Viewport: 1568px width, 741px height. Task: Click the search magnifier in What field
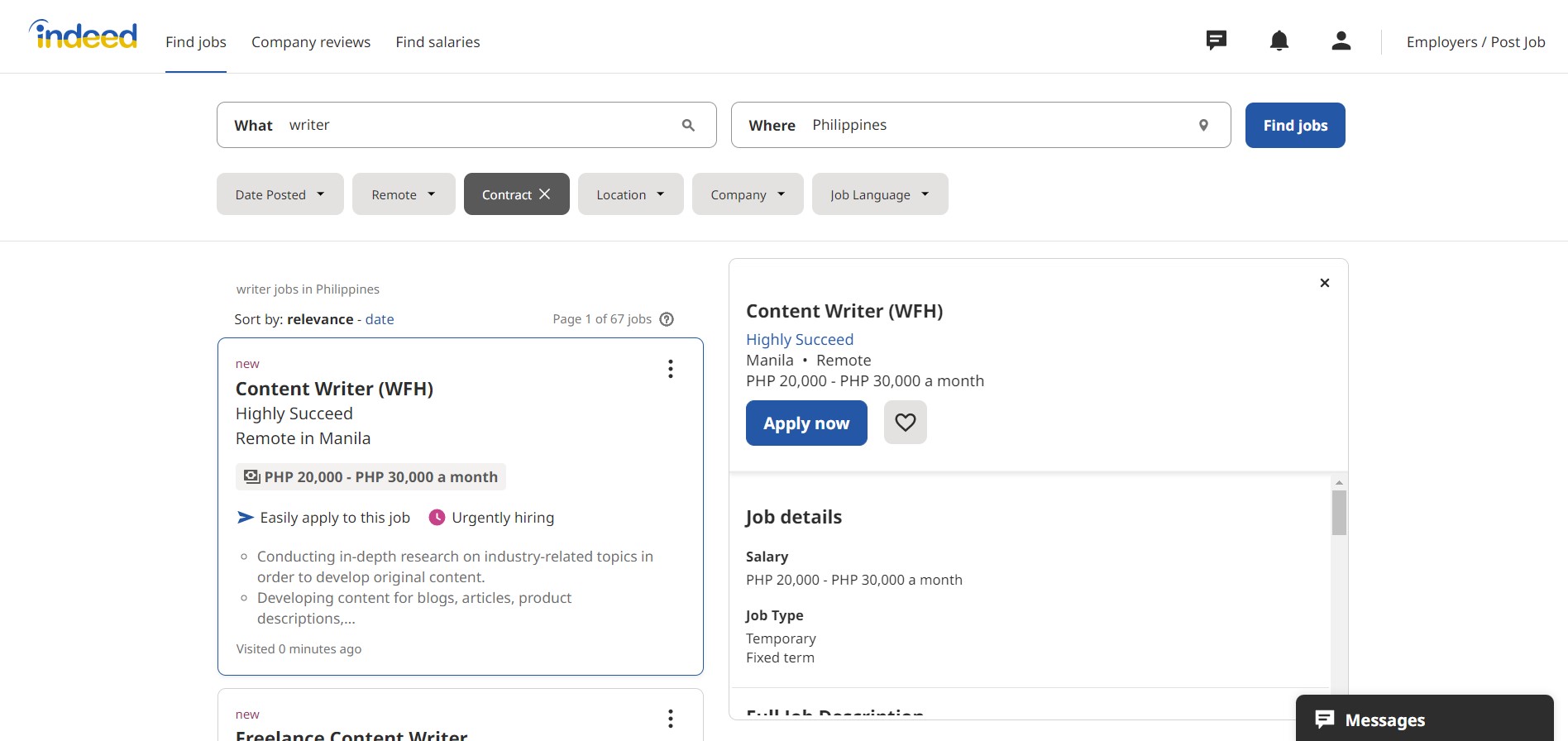pyautogui.click(x=688, y=125)
